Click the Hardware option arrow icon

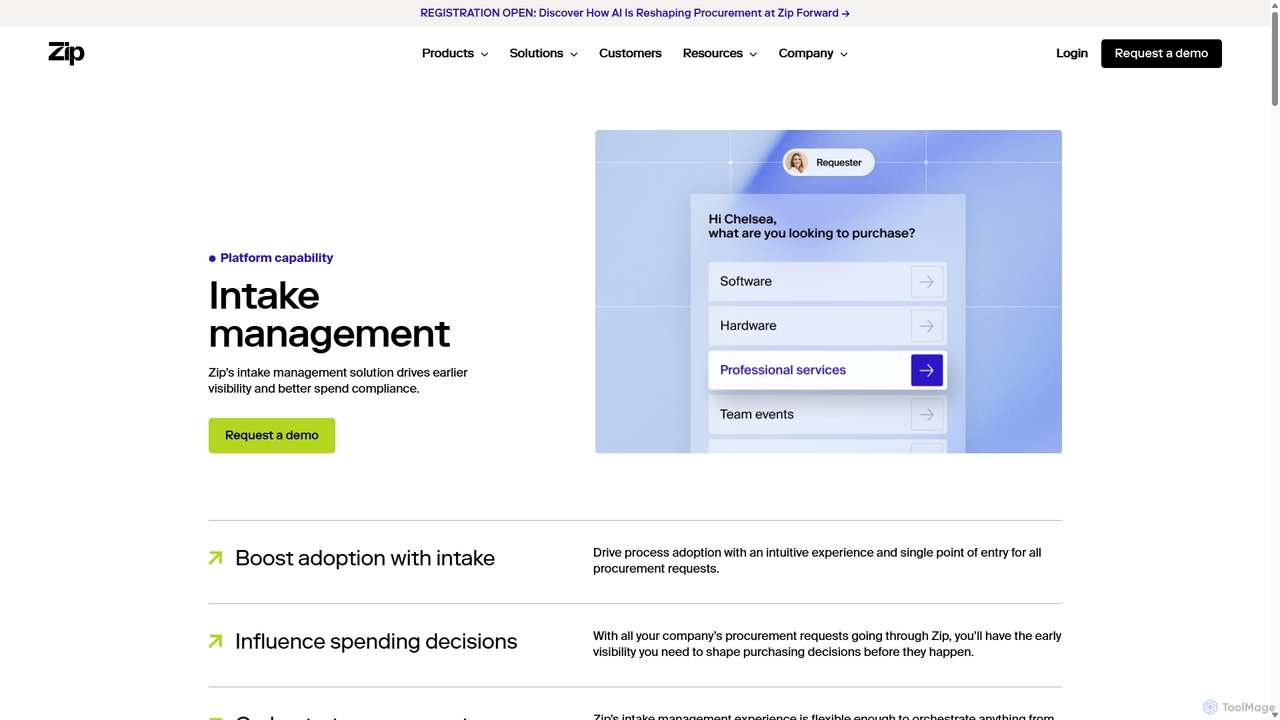(x=927, y=326)
